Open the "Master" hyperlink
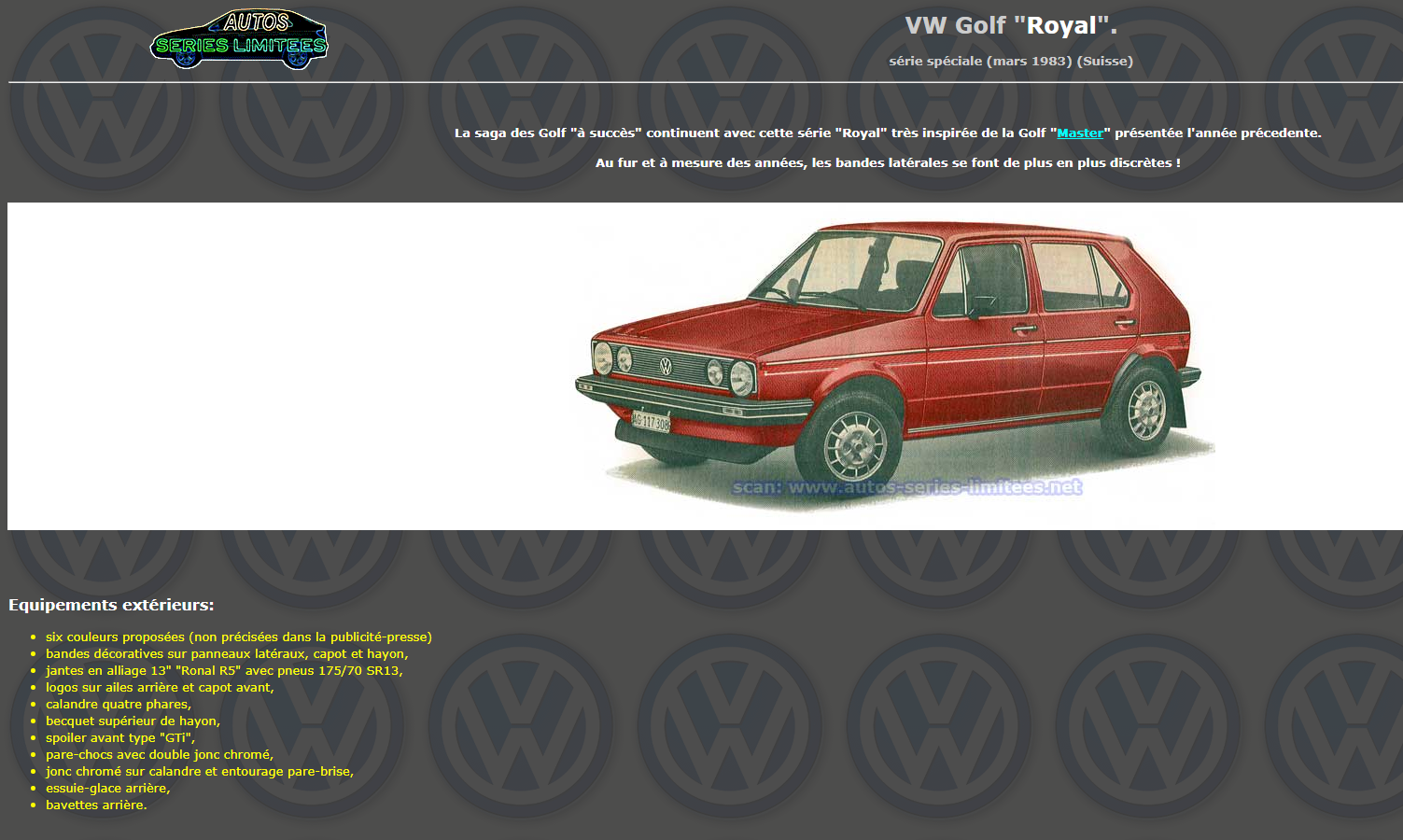Screen dimensions: 1403x840 1079,133
